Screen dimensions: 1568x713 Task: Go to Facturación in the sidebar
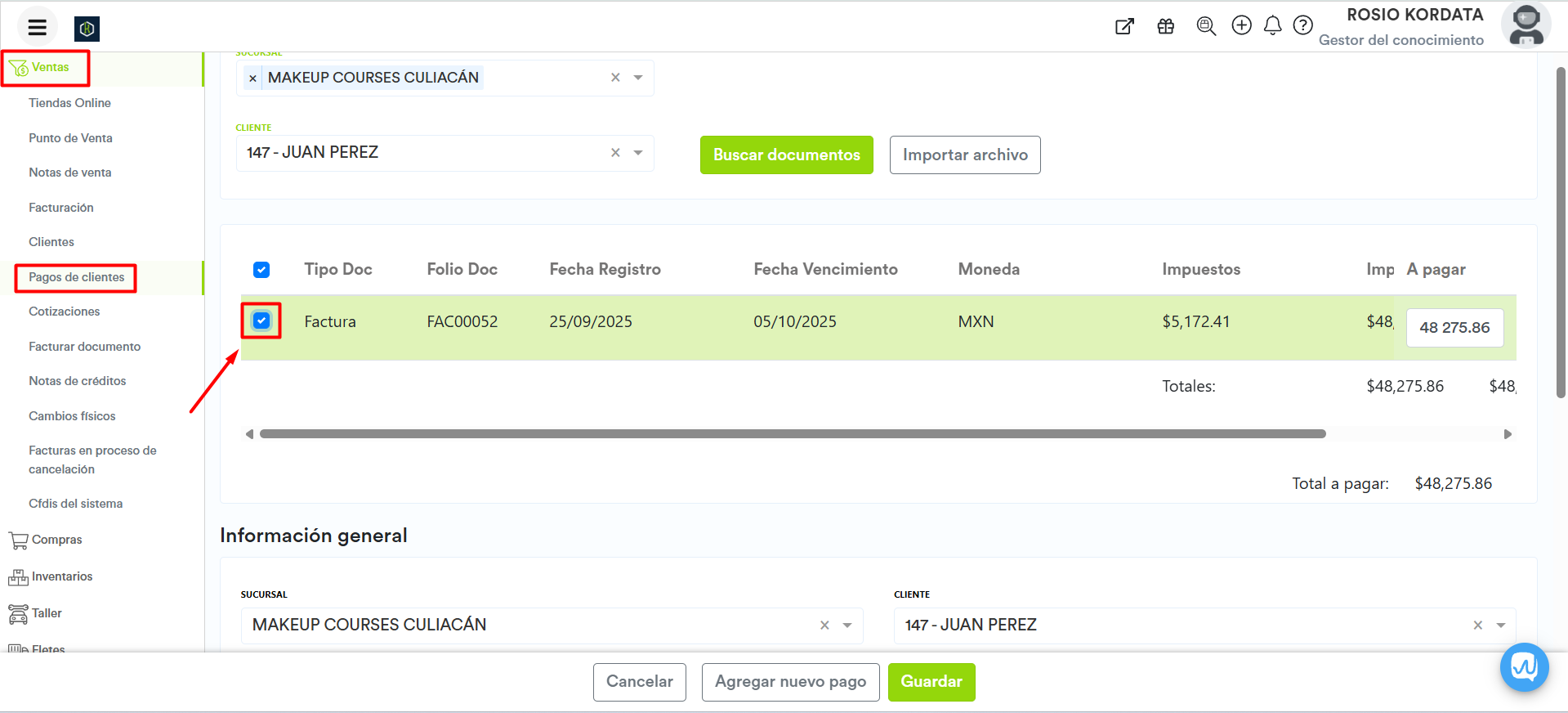(61, 208)
